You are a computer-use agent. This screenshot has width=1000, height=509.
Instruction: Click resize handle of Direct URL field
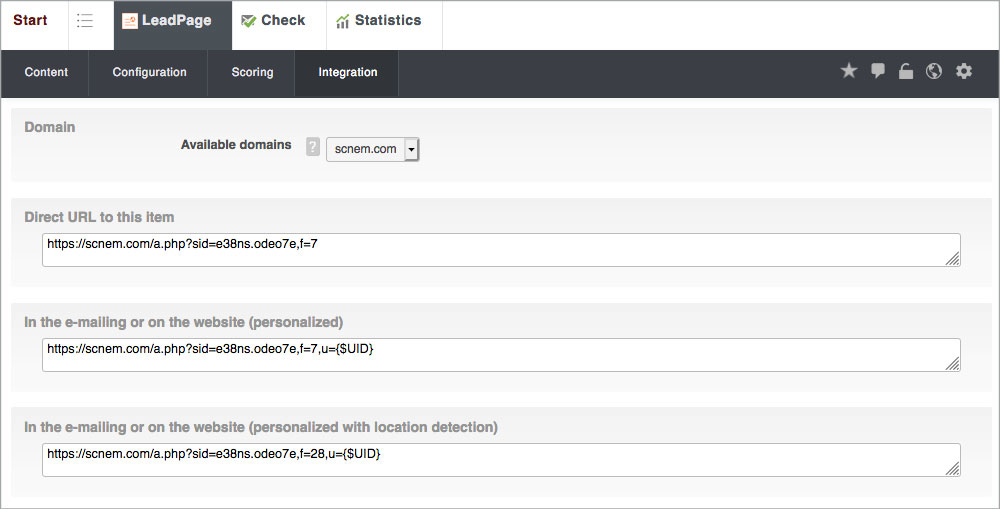(953, 259)
